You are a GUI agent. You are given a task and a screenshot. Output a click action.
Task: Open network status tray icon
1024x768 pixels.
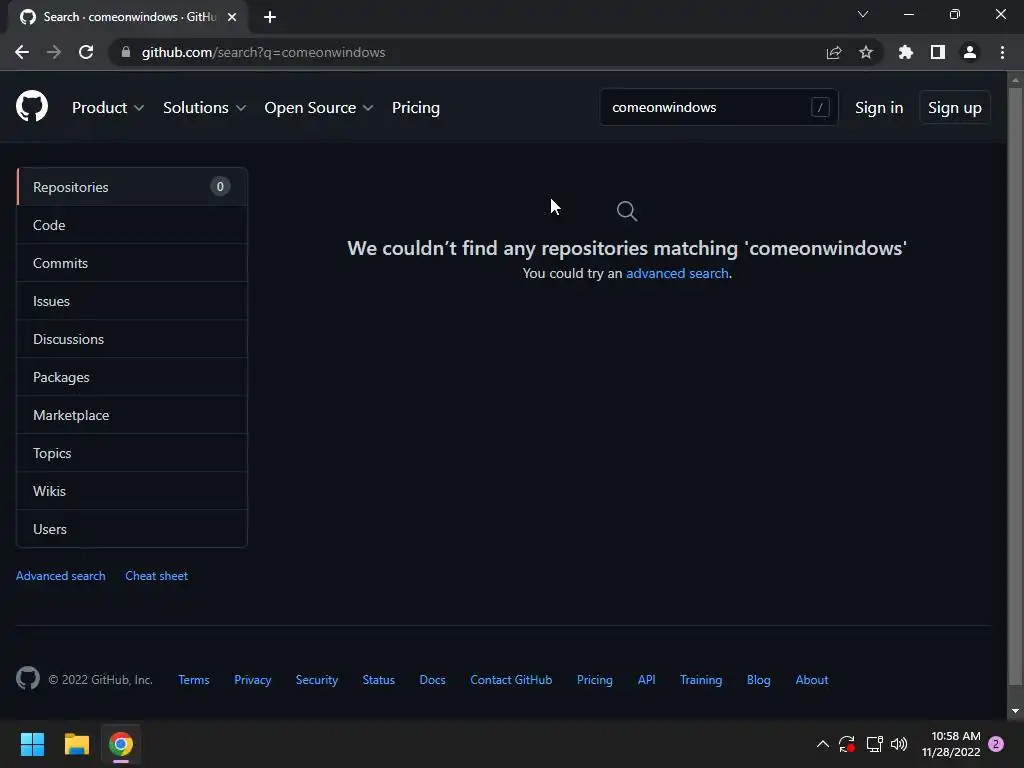874,744
